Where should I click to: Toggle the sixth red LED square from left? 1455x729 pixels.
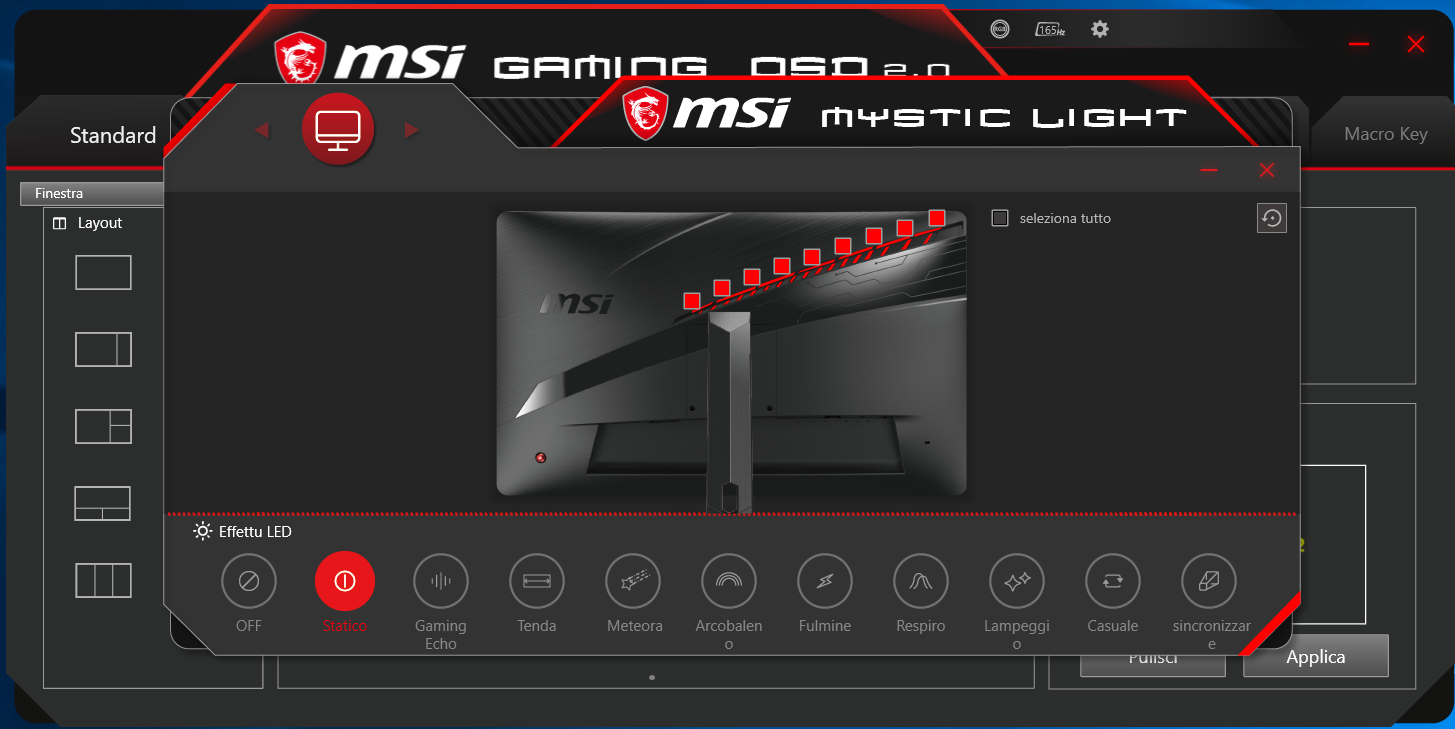click(x=843, y=246)
